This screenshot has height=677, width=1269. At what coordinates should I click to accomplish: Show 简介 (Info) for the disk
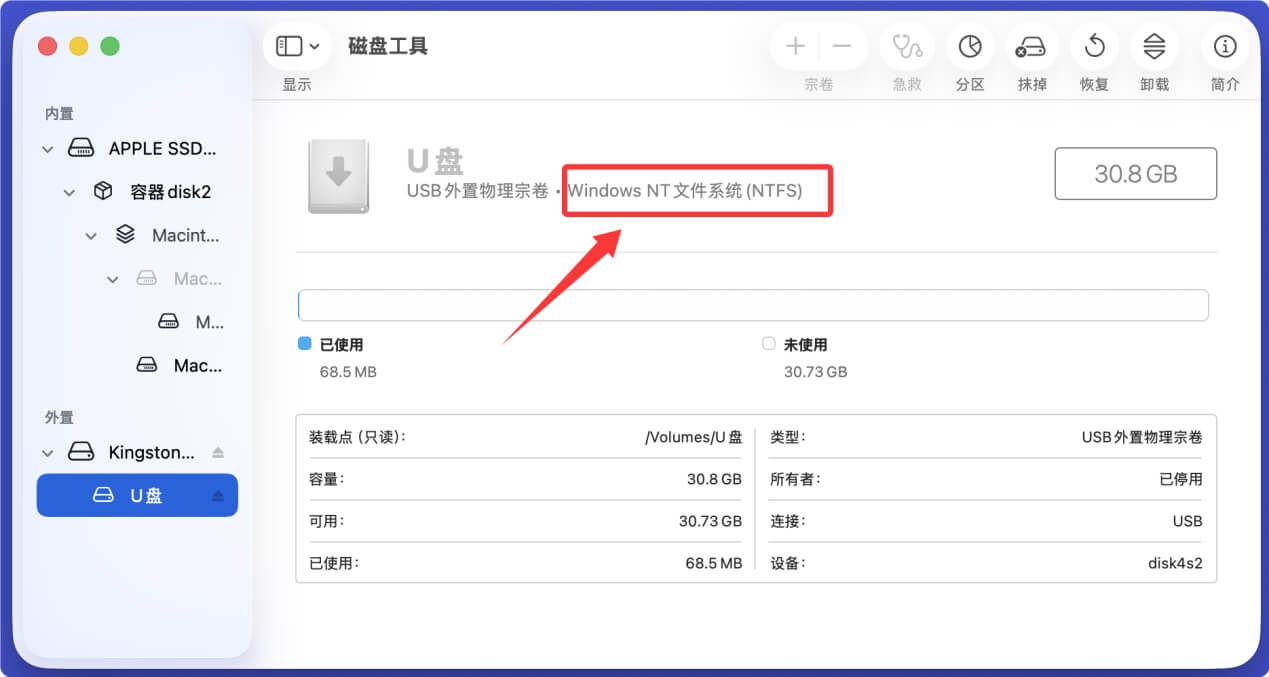[1224, 46]
